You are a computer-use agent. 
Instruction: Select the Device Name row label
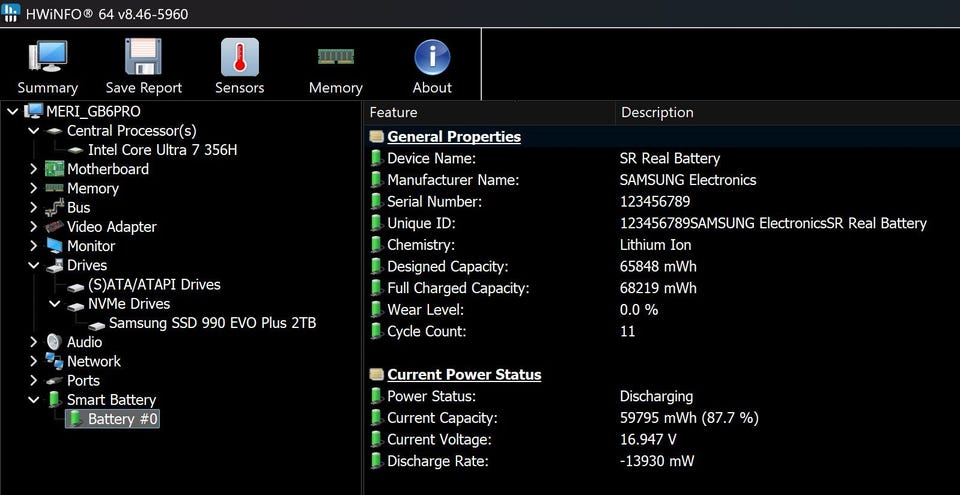click(x=432, y=159)
